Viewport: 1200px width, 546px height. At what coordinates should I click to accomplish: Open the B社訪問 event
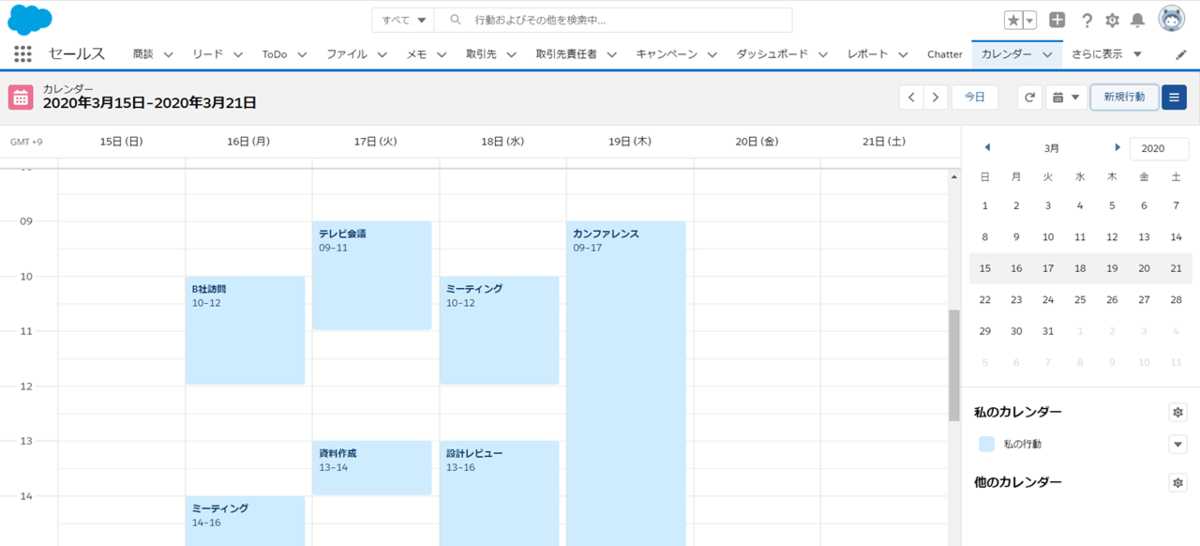[245, 330]
